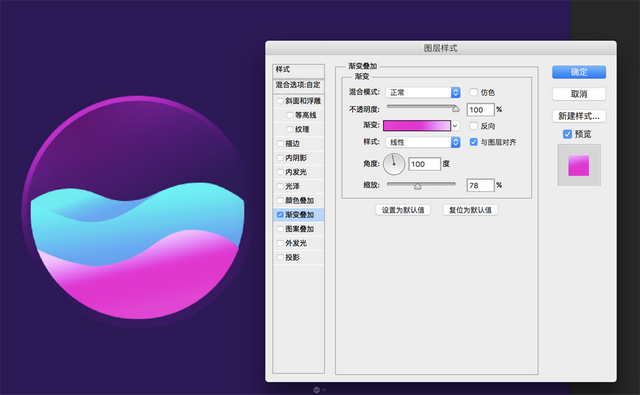Expand the gradient preset picker arrow

(x=455, y=126)
